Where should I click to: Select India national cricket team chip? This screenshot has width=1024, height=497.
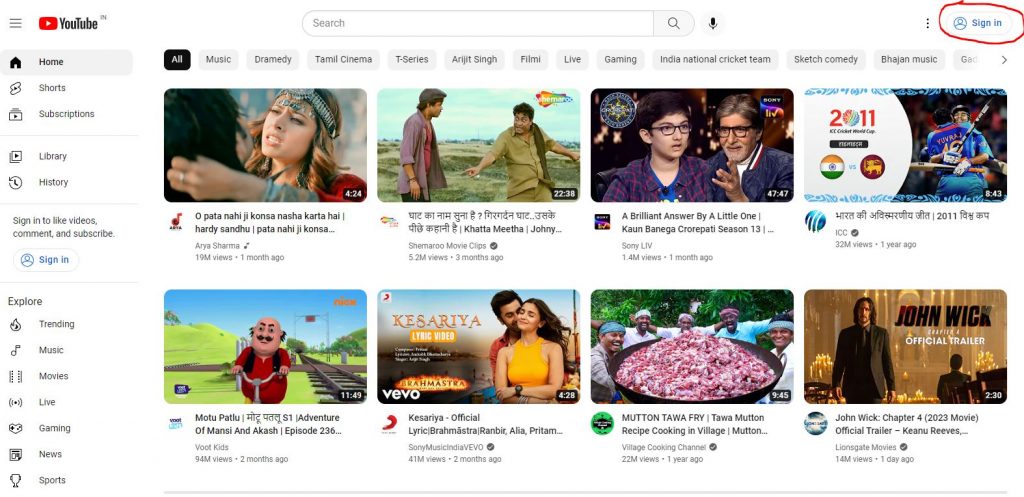click(715, 59)
